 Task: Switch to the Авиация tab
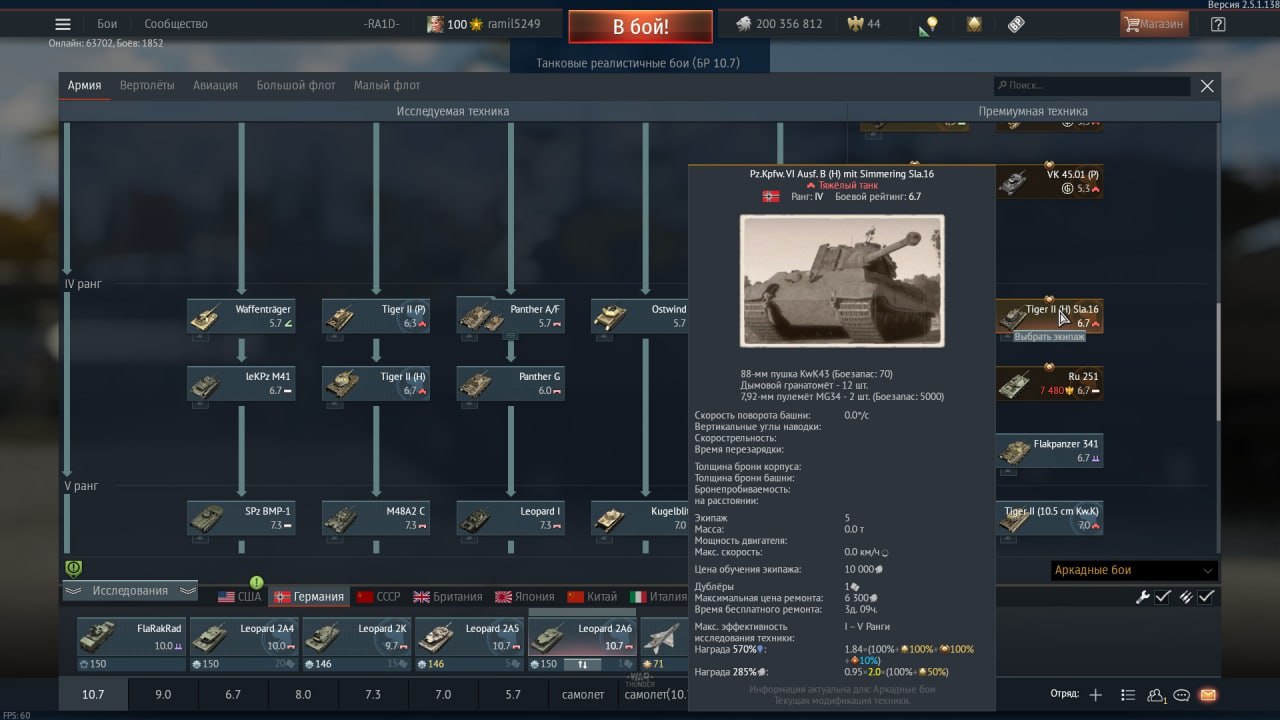click(215, 86)
